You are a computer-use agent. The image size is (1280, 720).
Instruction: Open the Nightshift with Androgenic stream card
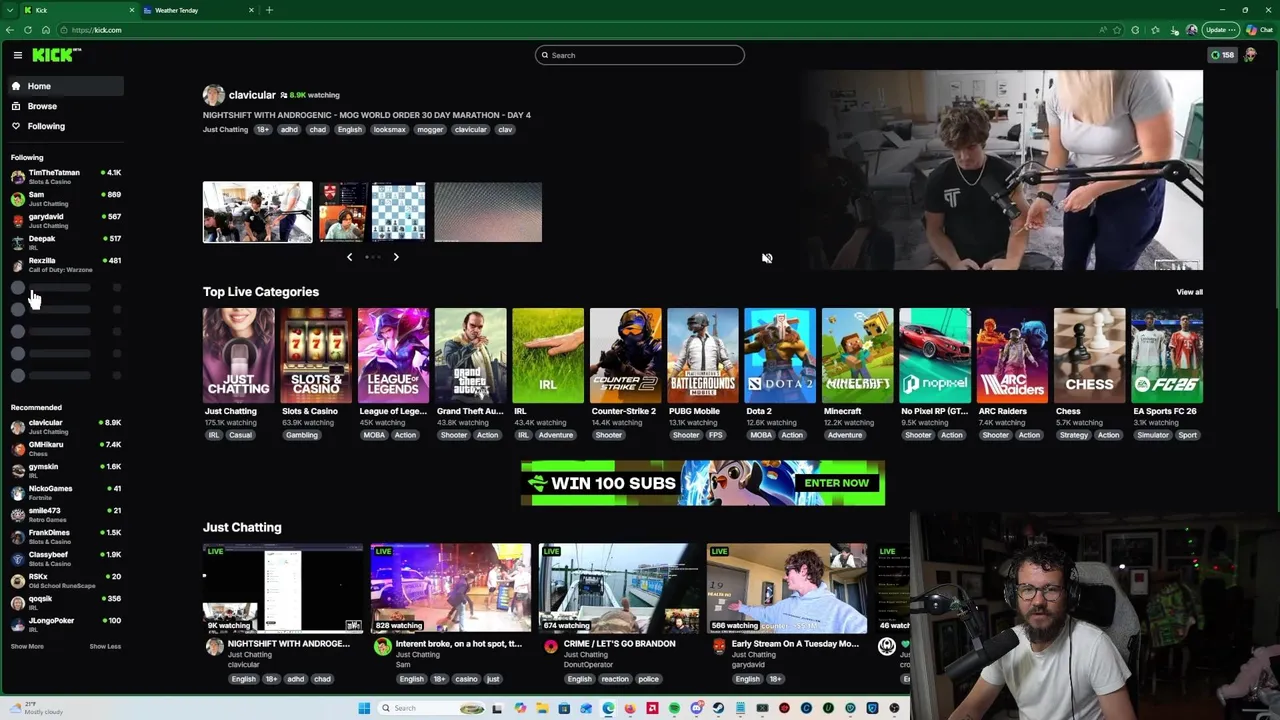(283, 589)
